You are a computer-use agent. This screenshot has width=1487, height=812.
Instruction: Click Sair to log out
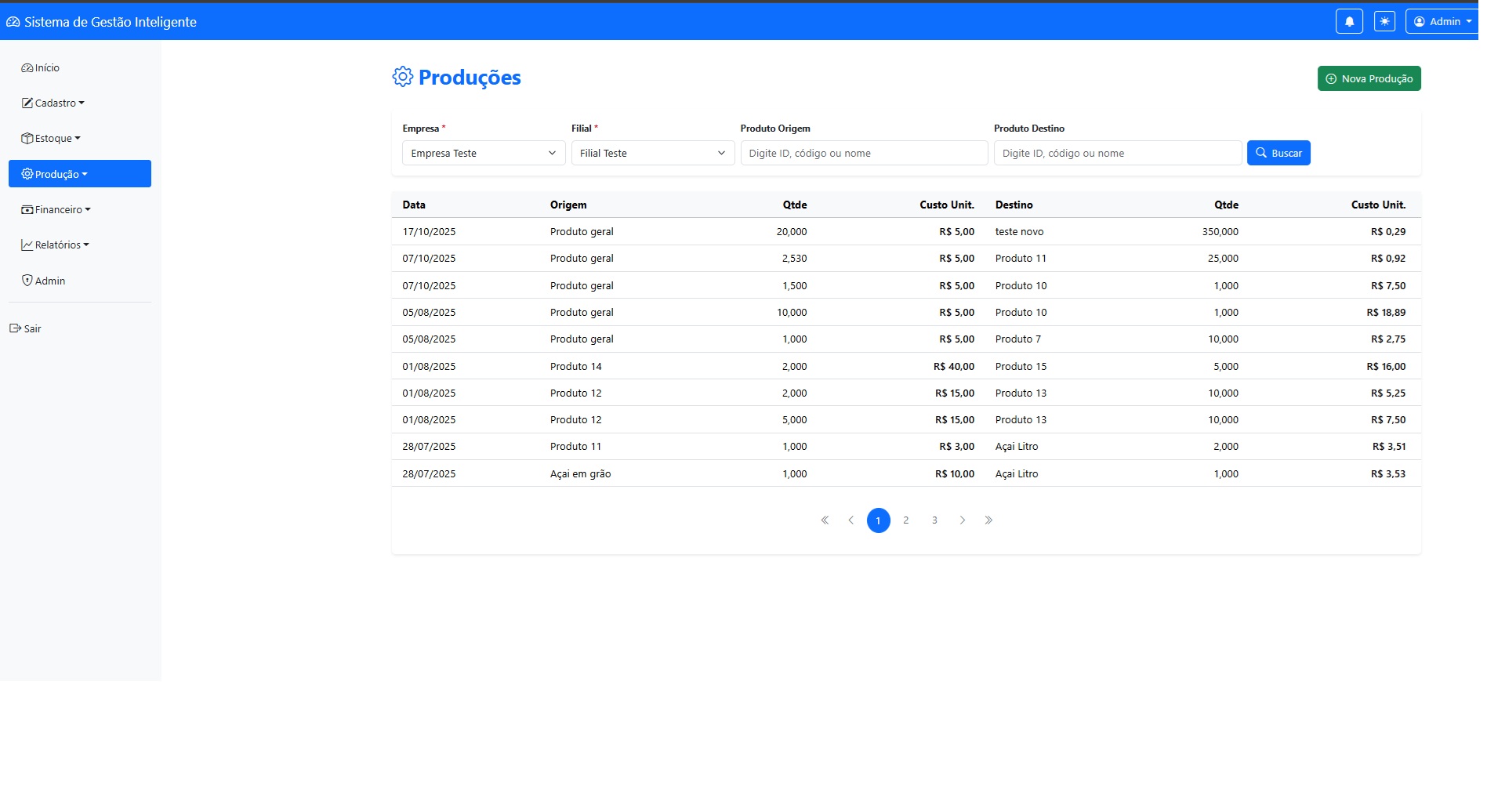(26, 329)
